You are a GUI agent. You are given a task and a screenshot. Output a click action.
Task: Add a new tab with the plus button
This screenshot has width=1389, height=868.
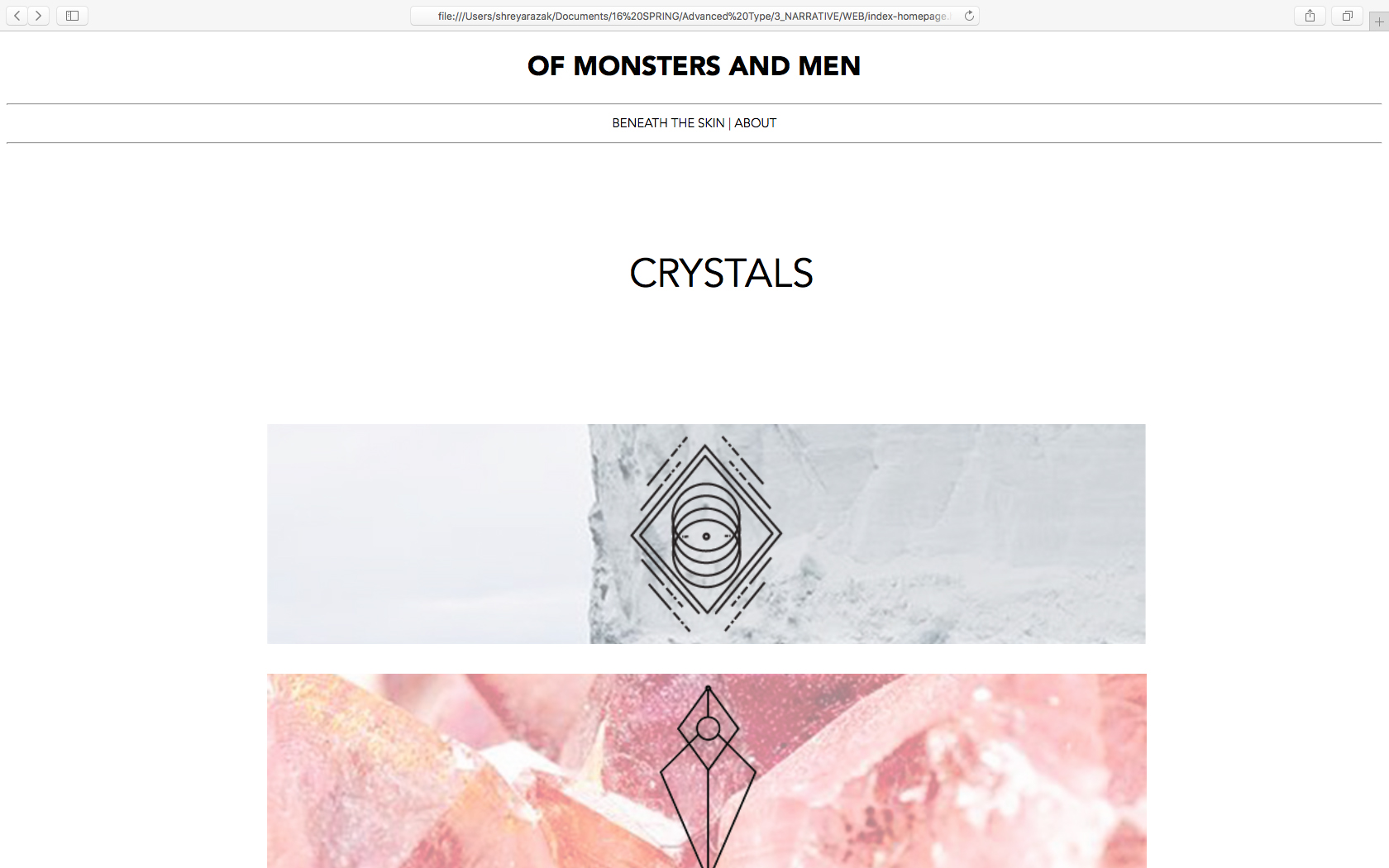(1378, 22)
